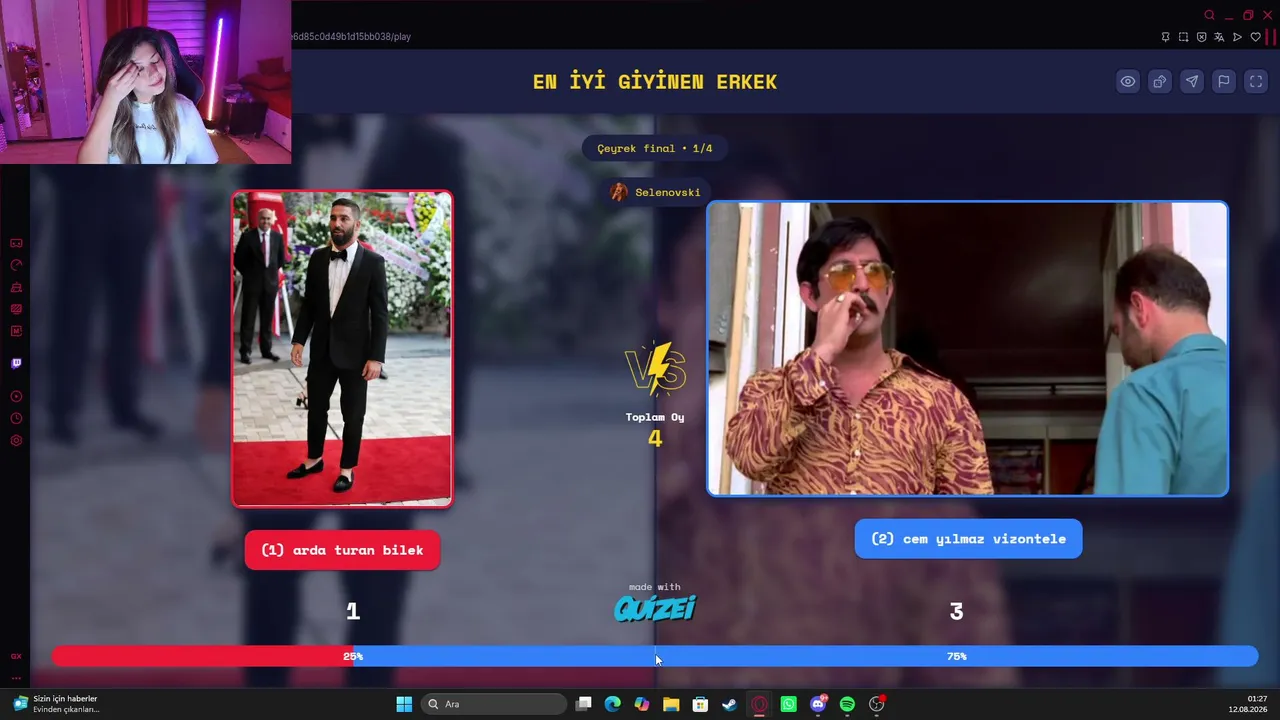This screenshot has height=720, width=1280.
Task: Open the player icon in the Opera sidebar
Action: pos(16,397)
